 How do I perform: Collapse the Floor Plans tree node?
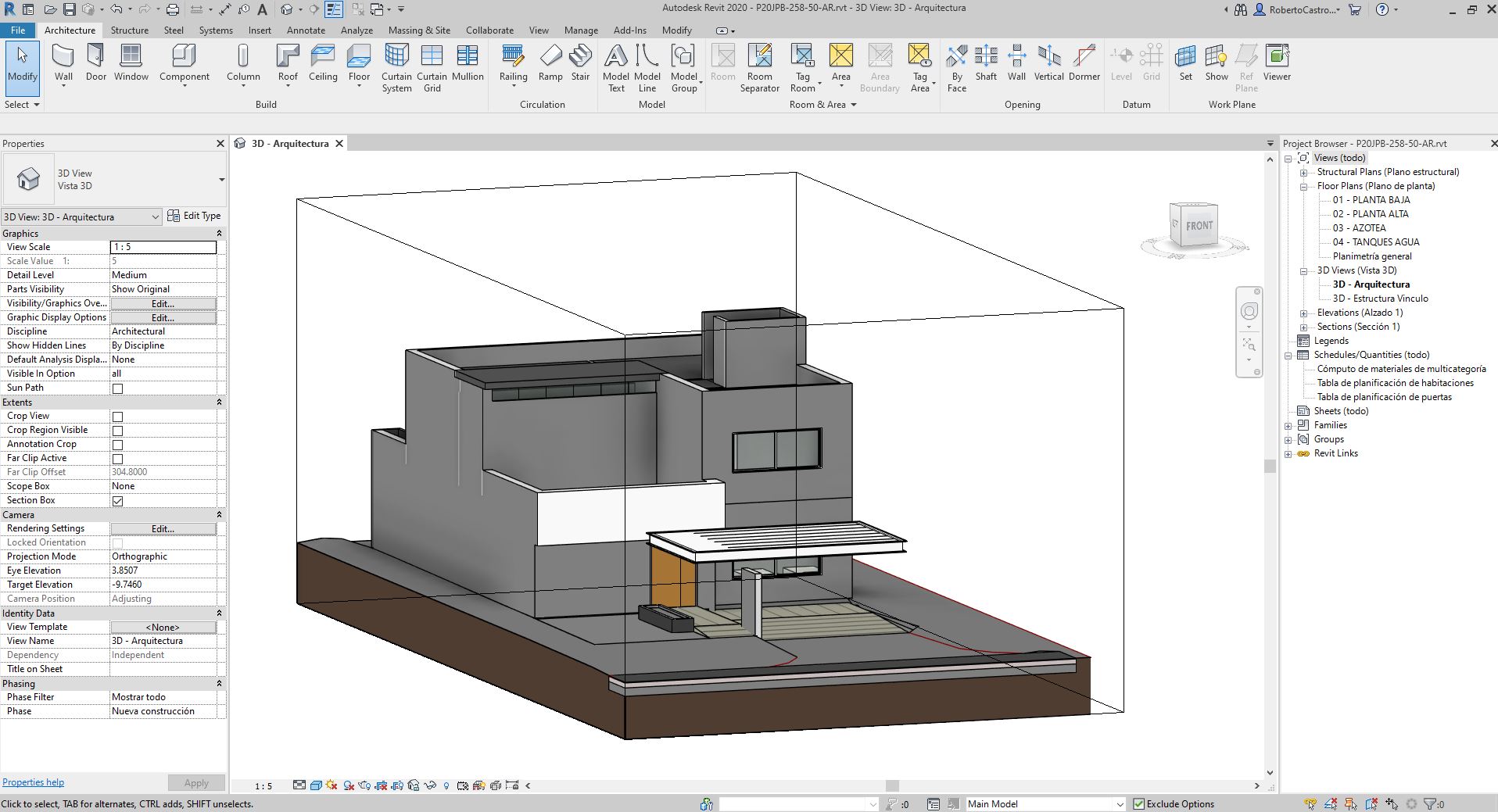(x=1303, y=187)
